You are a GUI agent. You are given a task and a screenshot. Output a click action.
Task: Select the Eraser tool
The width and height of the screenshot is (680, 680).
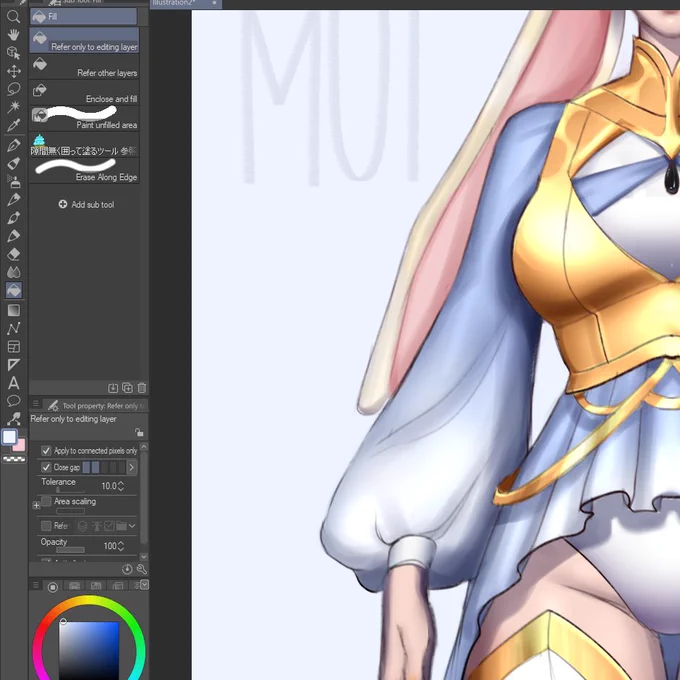13,254
